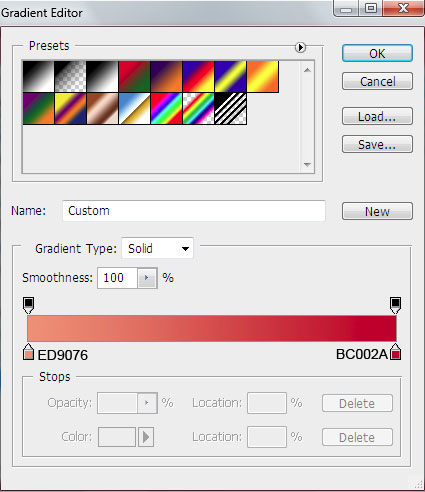Screen dimensions: 425x492
Task: Click New to add gradient preset
Action: click(377, 211)
